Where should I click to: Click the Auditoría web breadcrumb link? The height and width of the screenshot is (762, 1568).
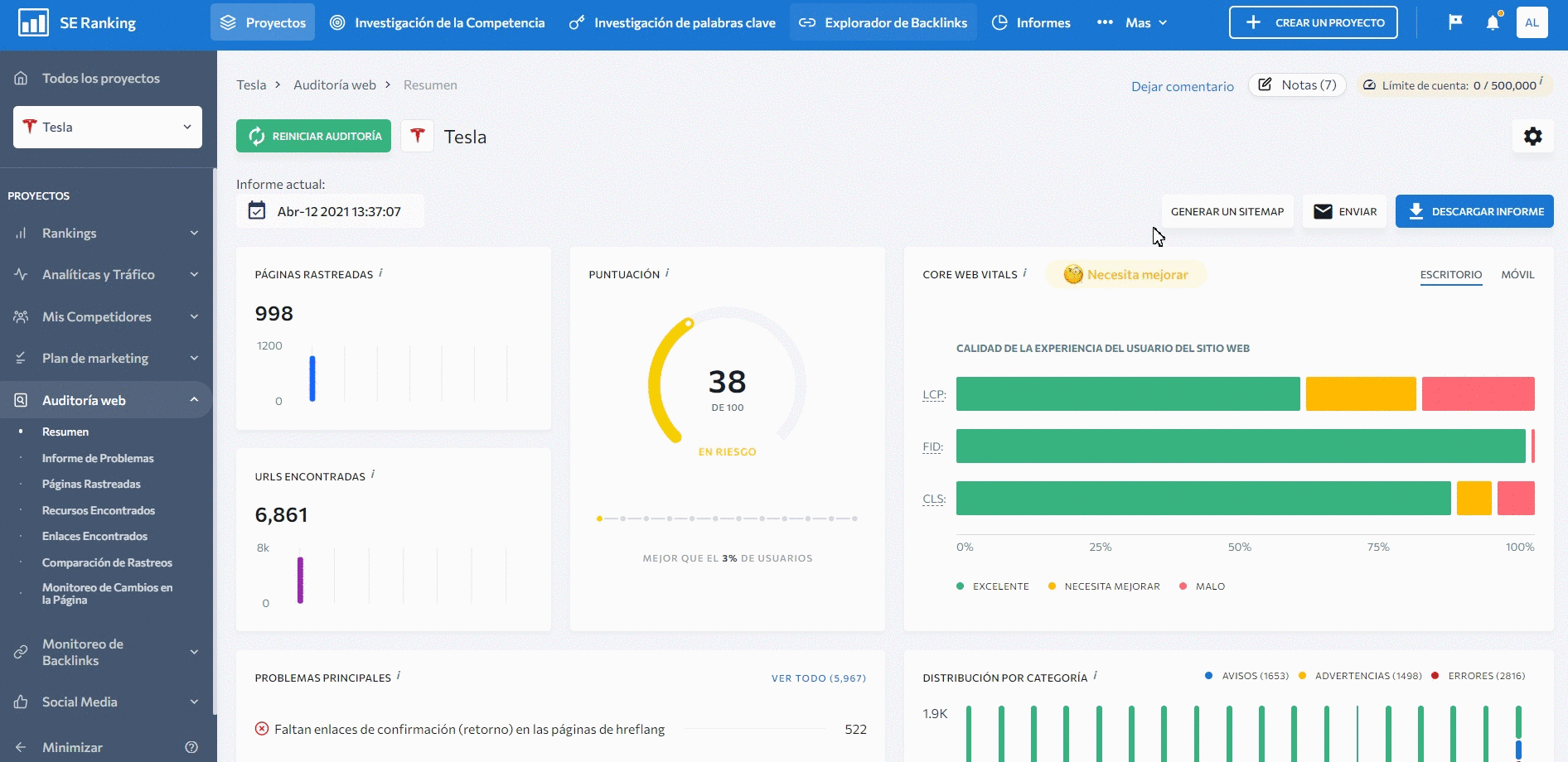pos(335,84)
